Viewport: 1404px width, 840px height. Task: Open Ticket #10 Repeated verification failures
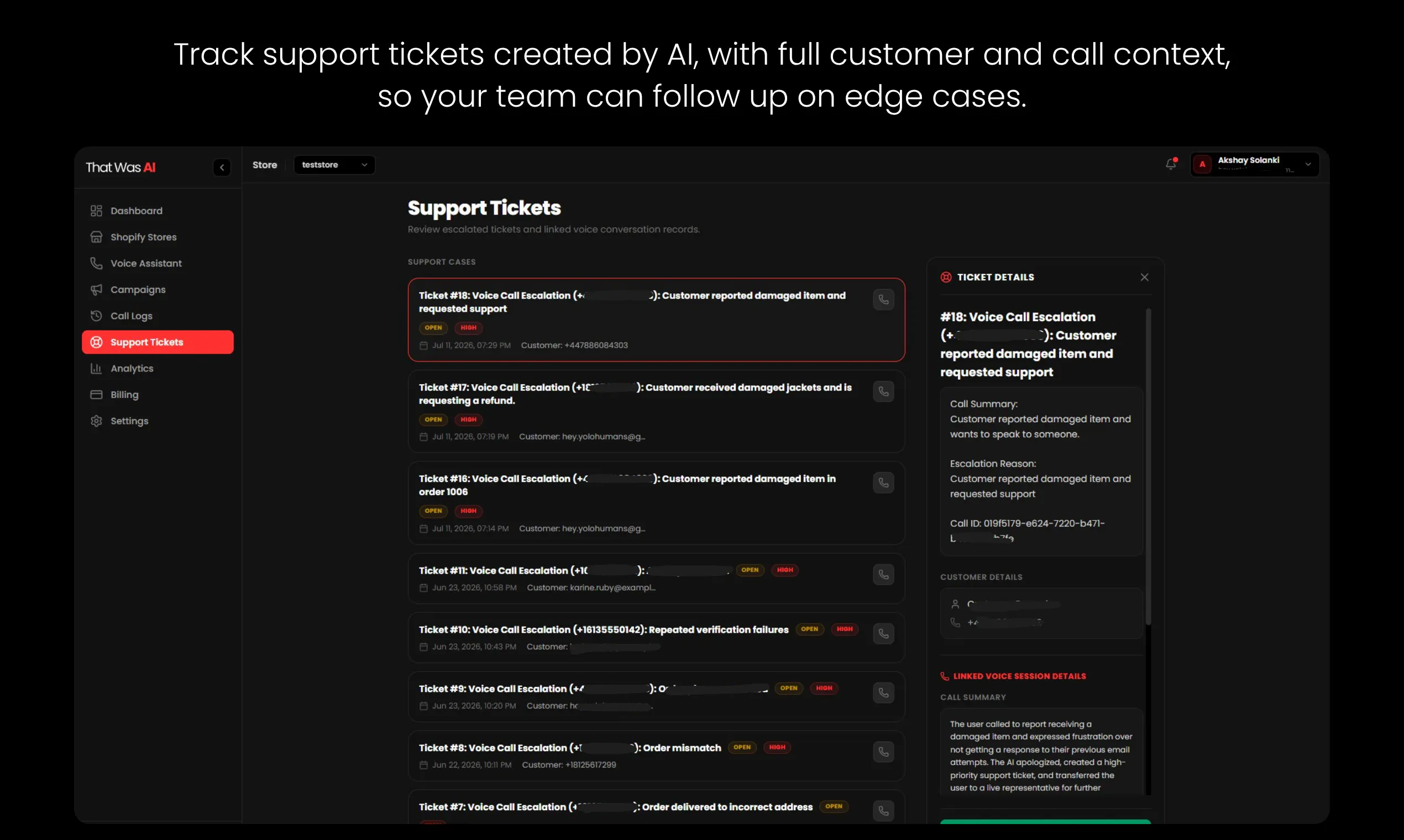click(656, 638)
